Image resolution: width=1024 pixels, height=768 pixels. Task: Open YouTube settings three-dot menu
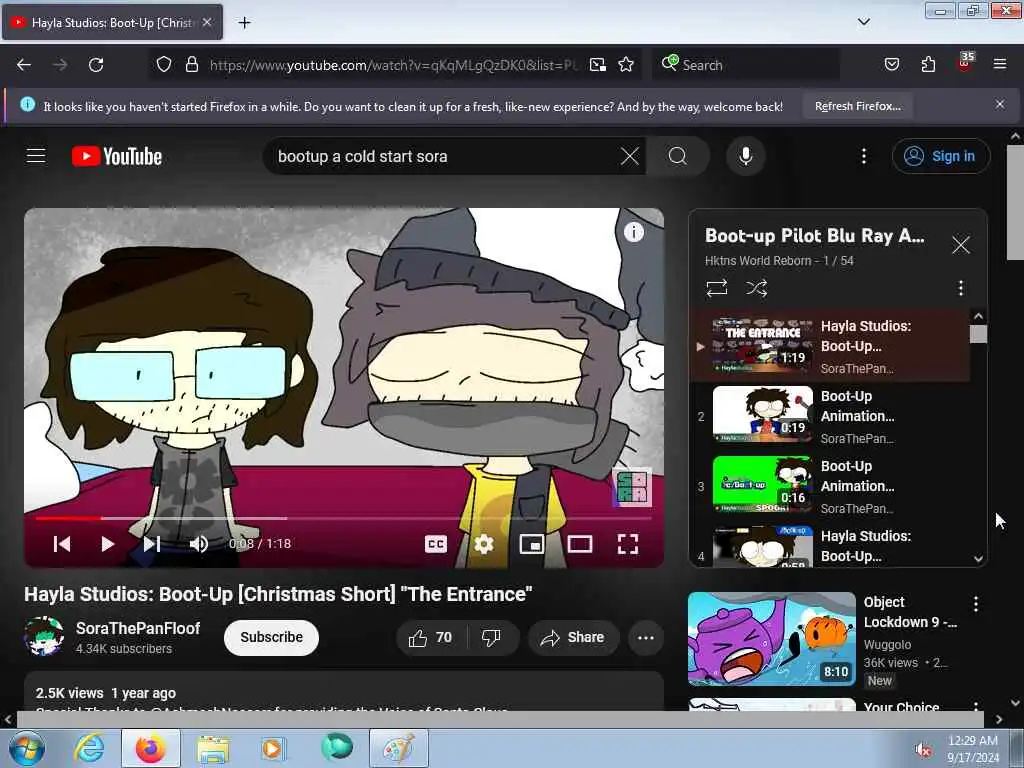pos(863,156)
